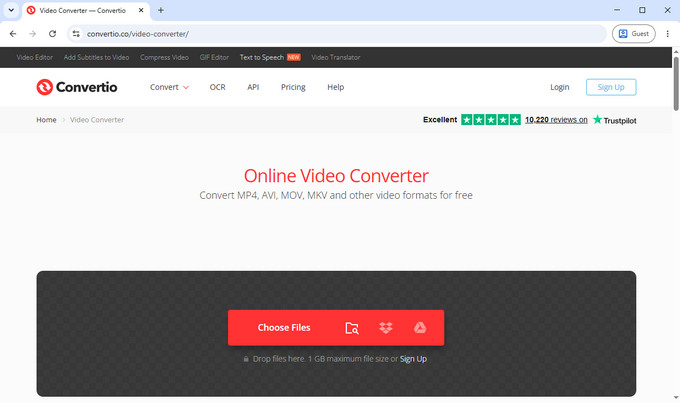Image resolution: width=680 pixels, height=403 pixels.
Task: Click the five green rating stars
Action: click(x=491, y=120)
